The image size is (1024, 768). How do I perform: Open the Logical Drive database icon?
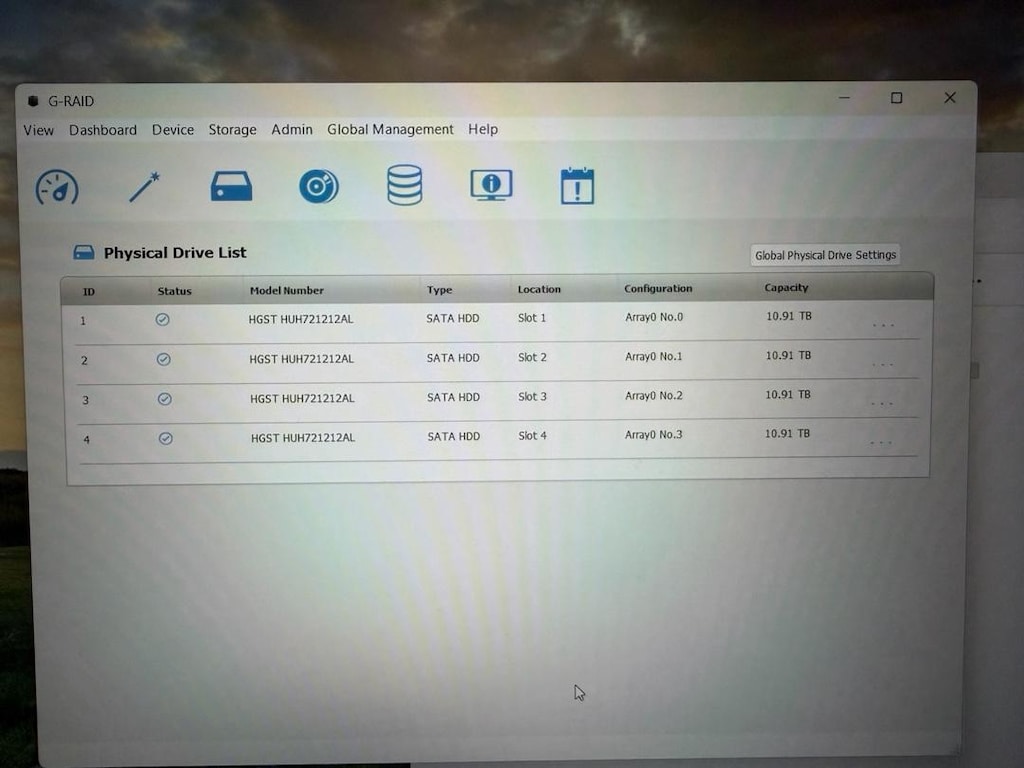coord(404,185)
